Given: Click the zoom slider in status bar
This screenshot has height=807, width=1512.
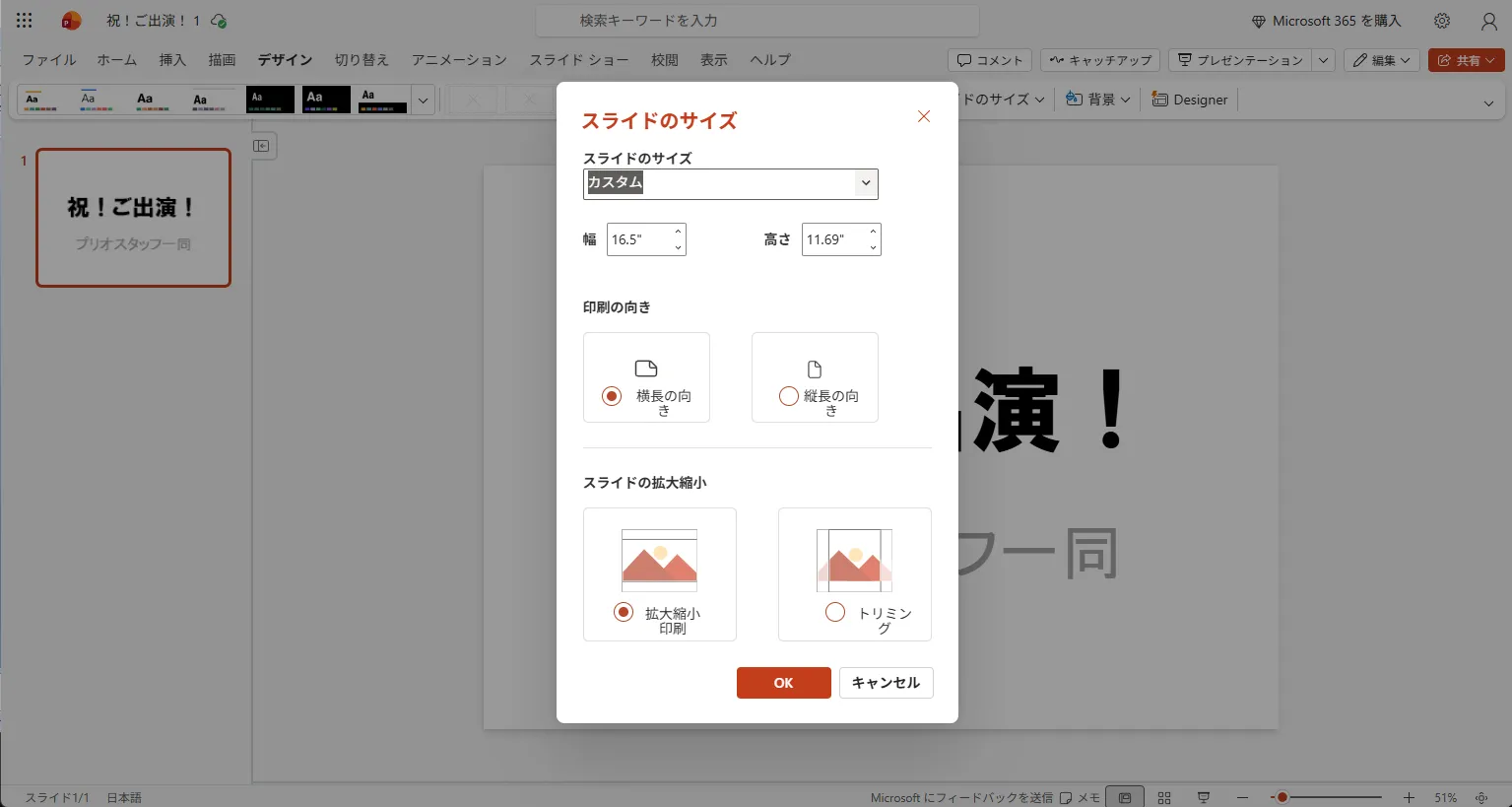Looking at the screenshot, I should click(x=1330, y=797).
